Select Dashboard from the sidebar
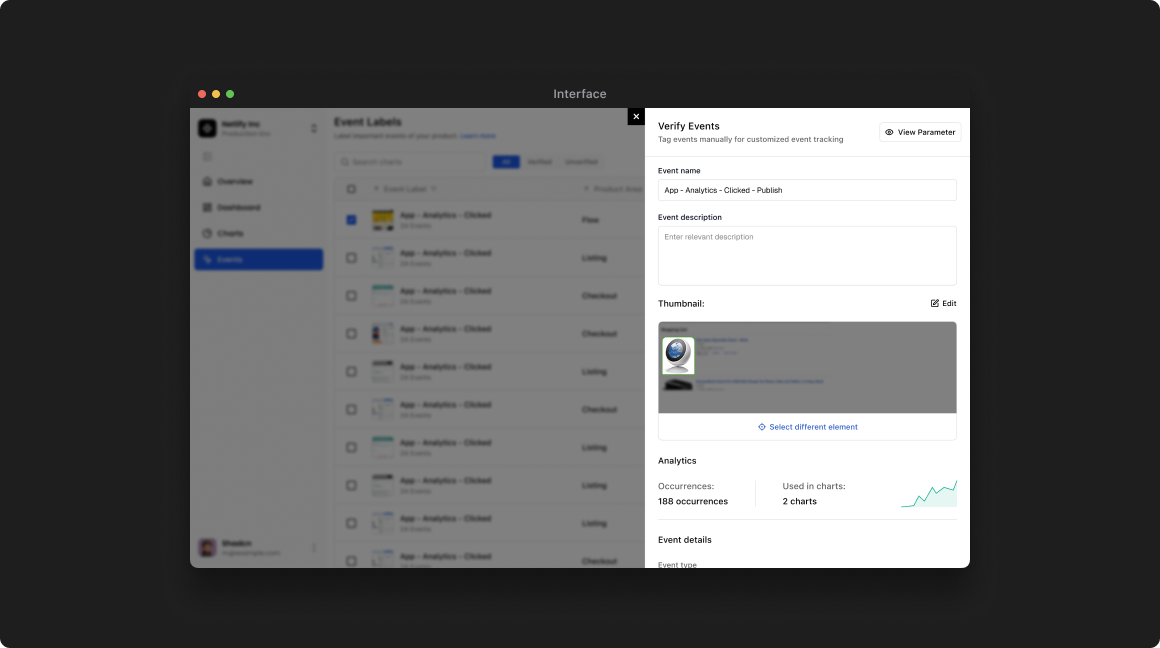 pos(240,207)
